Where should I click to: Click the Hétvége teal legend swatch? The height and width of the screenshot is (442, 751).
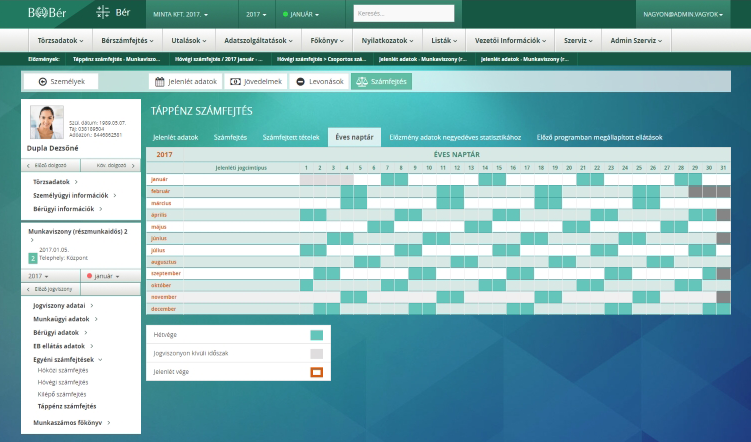pos(317,335)
